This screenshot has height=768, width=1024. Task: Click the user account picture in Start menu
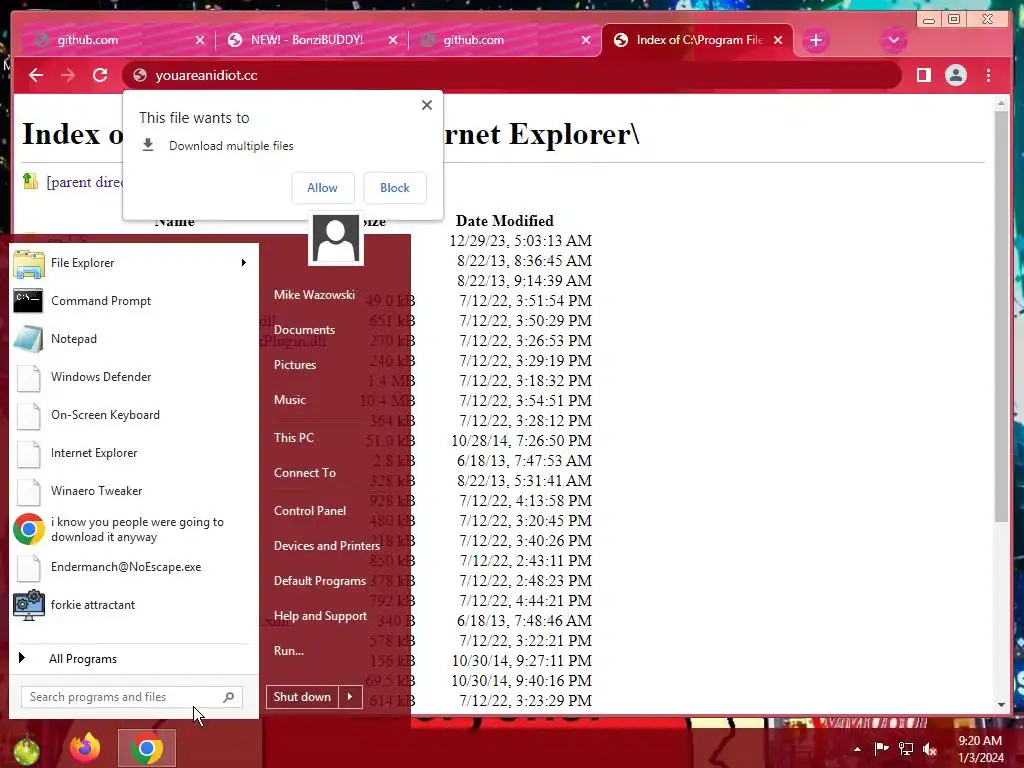[x=336, y=238]
